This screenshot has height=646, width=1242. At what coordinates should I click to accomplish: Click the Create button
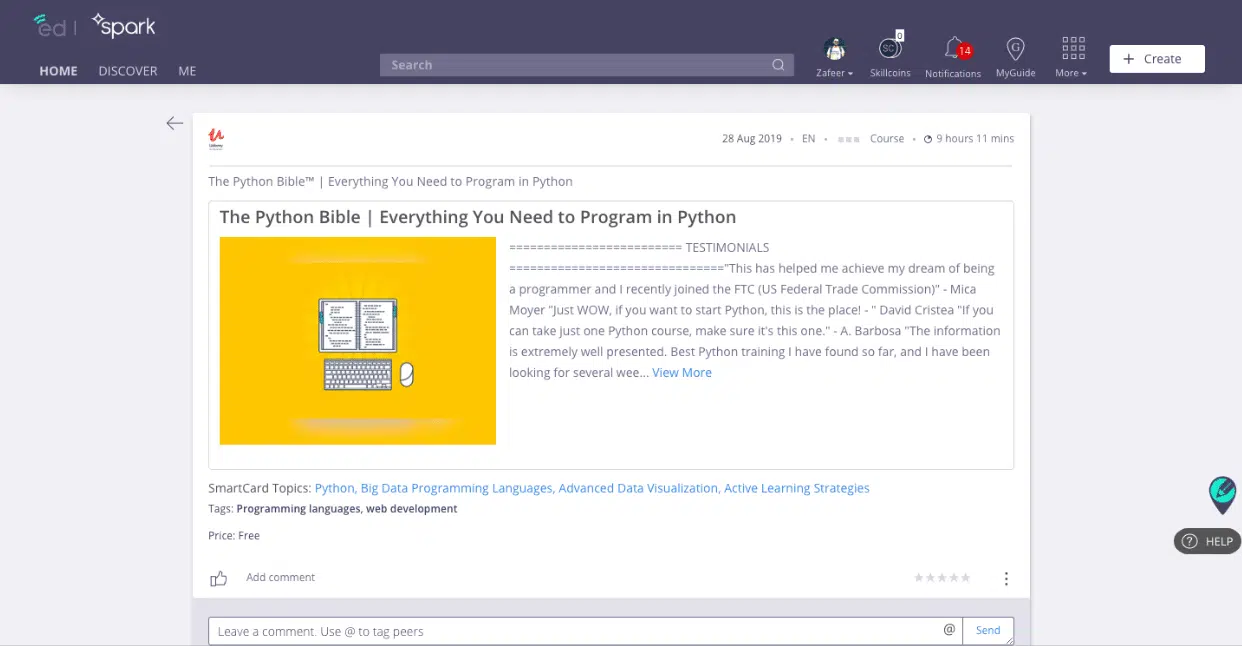pyautogui.click(x=1157, y=59)
